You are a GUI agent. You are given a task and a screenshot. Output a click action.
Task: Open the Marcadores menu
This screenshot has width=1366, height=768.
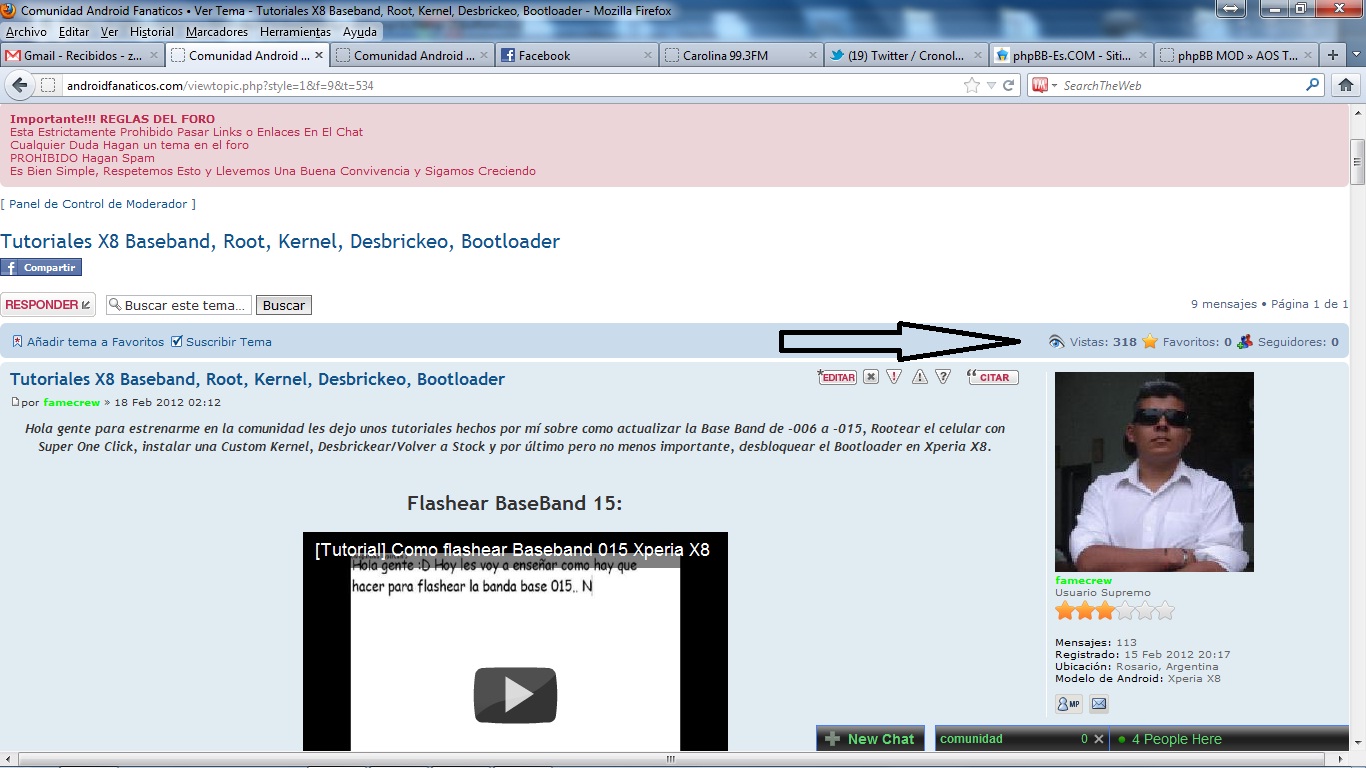tap(217, 32)
